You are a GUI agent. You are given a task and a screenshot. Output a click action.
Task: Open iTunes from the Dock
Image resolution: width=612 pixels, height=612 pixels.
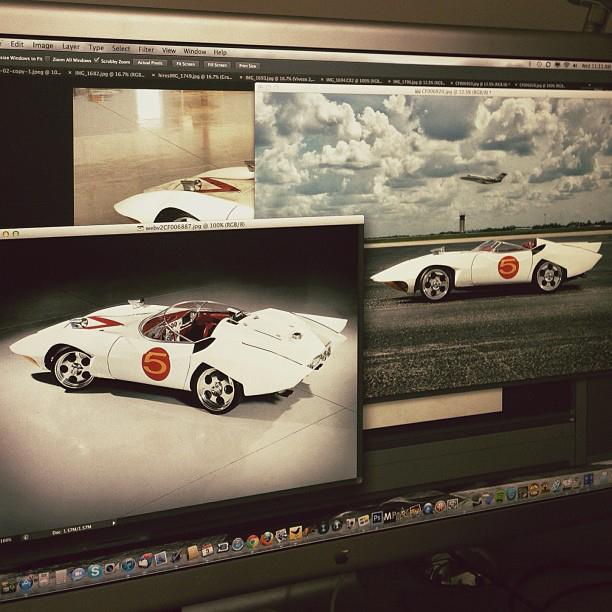(x=128, y=565)
